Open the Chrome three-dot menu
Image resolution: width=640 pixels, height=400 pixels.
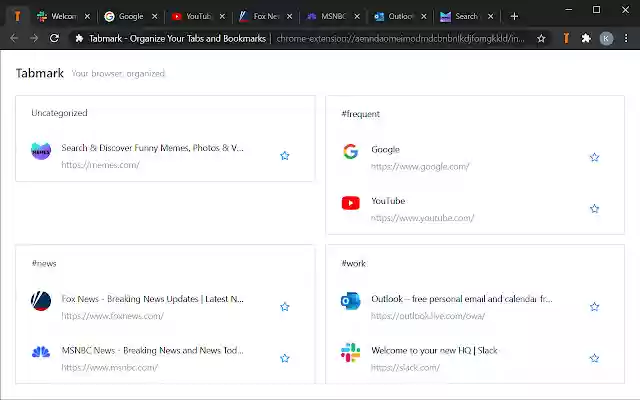pyautogui.click(x=626, y=38)
